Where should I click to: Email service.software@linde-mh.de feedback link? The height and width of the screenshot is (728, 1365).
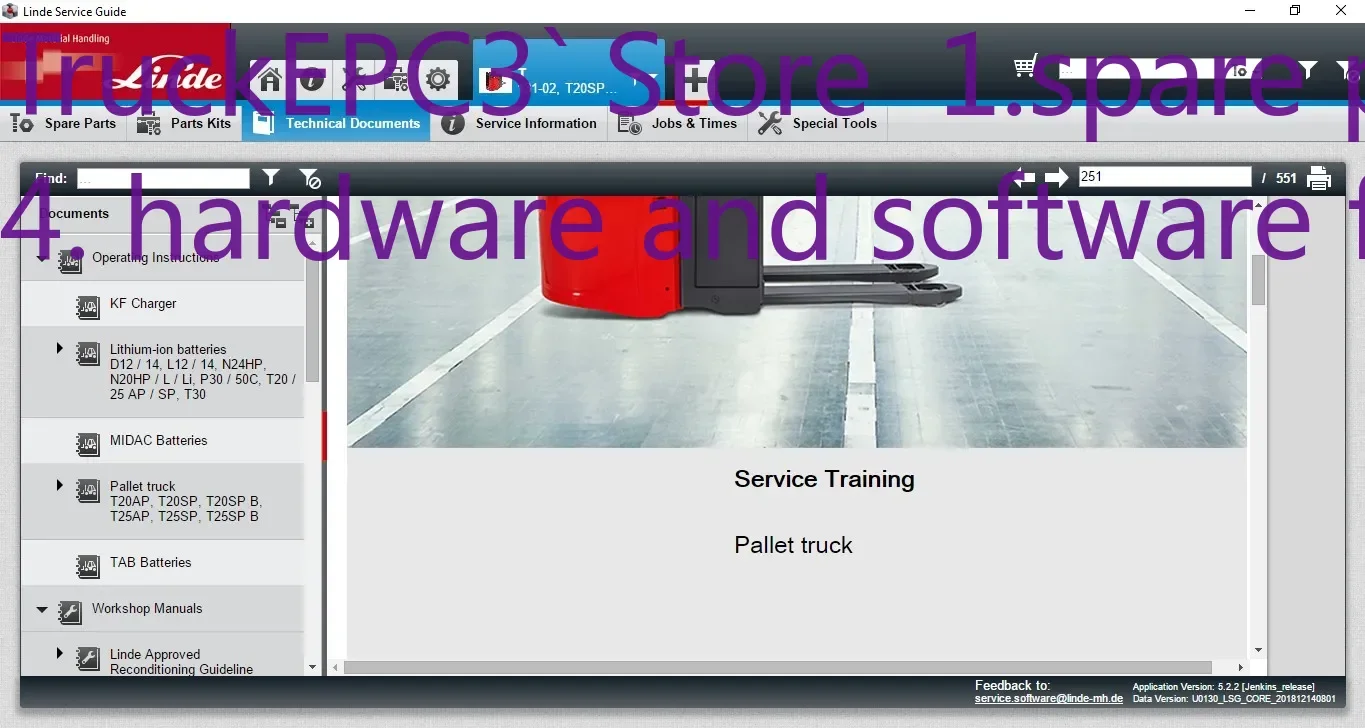(x=1049, y=699)
